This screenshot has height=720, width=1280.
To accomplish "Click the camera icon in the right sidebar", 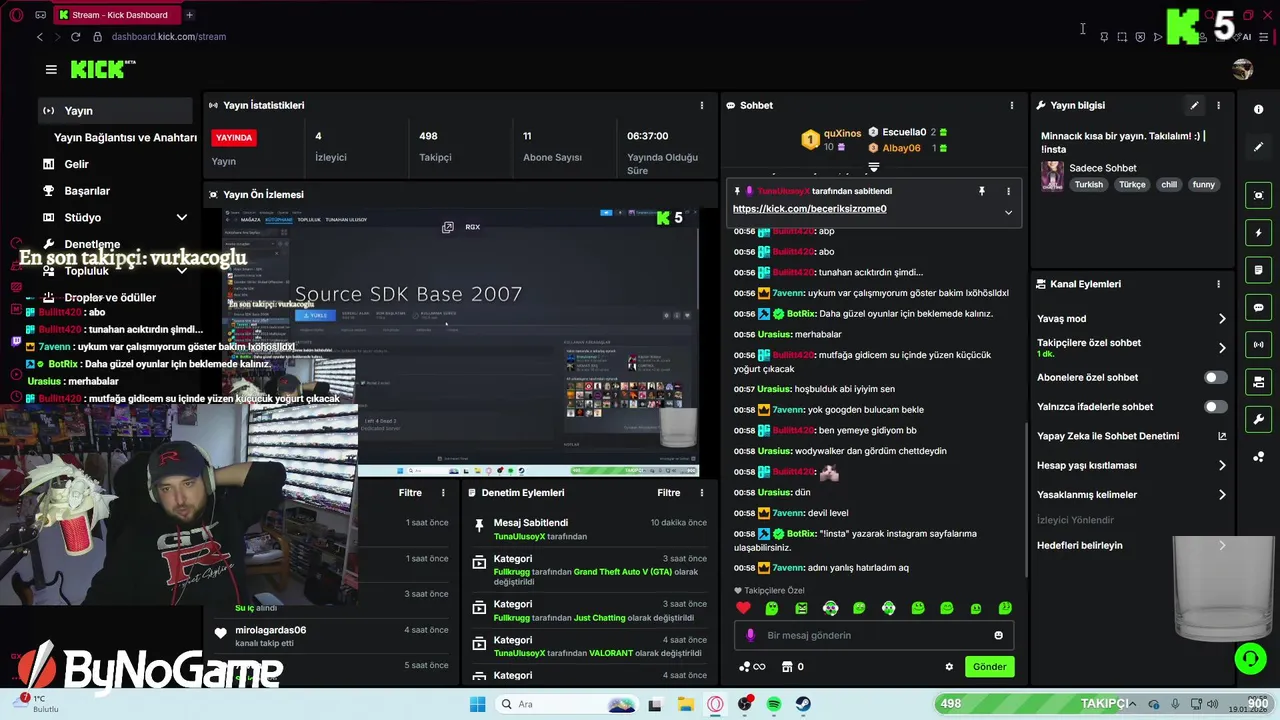I will [1259, 382].
